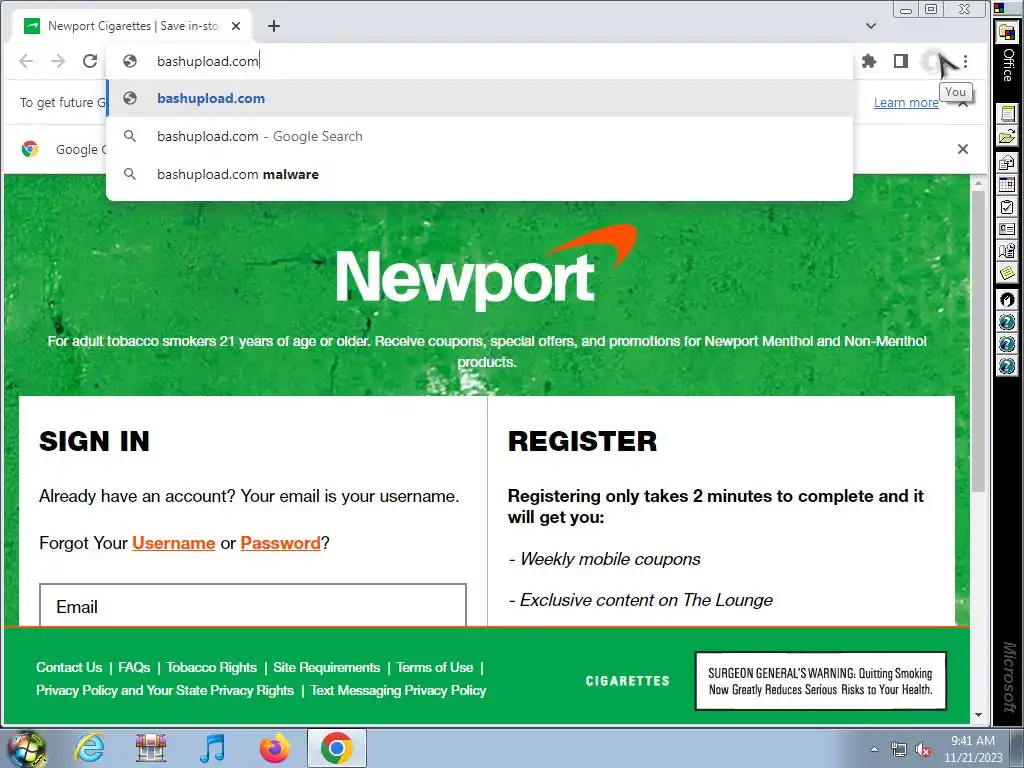Click the Surgeon General's Warning box
The image size is (1024, 768).
[x=821, y=680]
